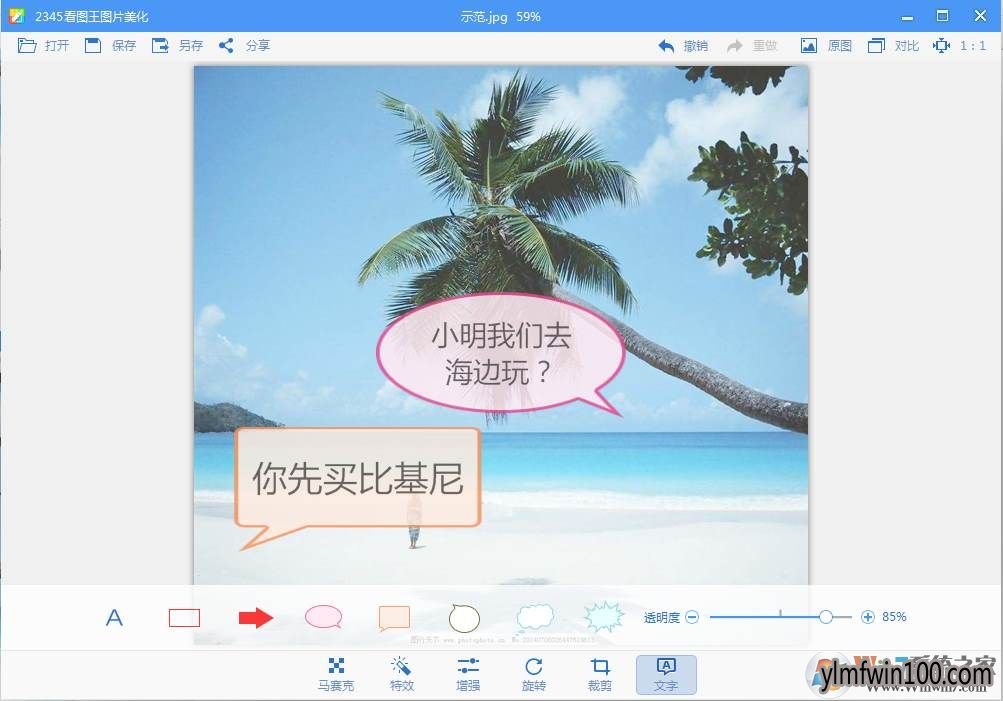Increase transparency with the plus button
This screenshot has width=1003, height=701.
[867, 617]
